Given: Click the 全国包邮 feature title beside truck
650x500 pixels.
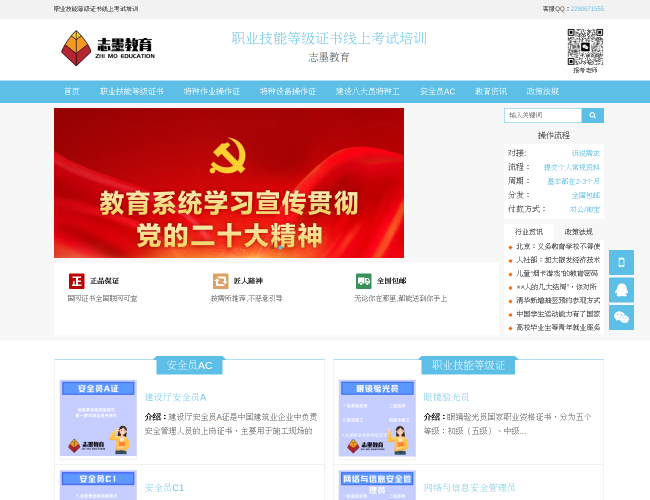Looking at the screenshot, I should pyautogui.click(x=391, y=281).
